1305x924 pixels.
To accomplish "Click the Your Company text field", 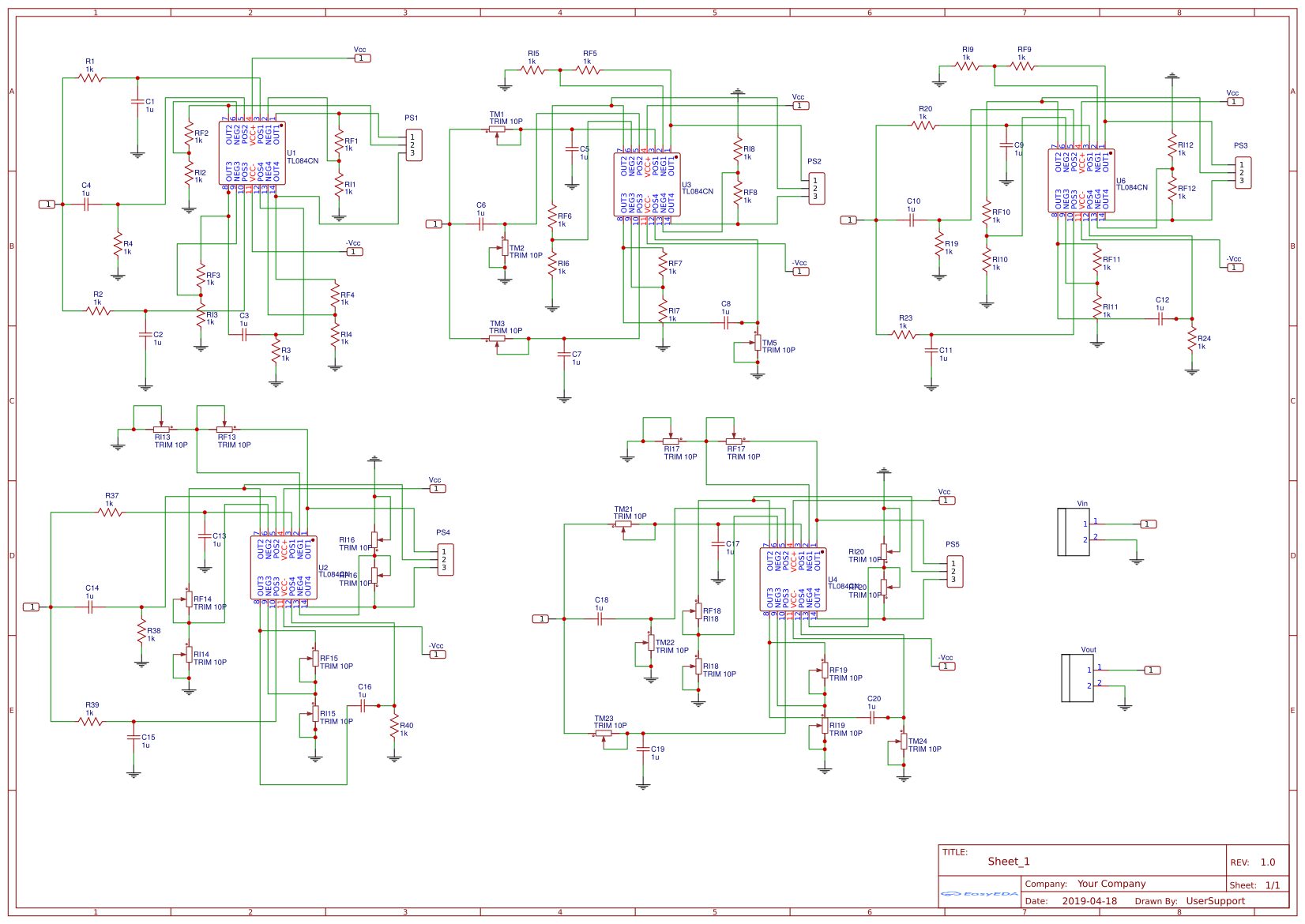I will (x=1112, y=884).
